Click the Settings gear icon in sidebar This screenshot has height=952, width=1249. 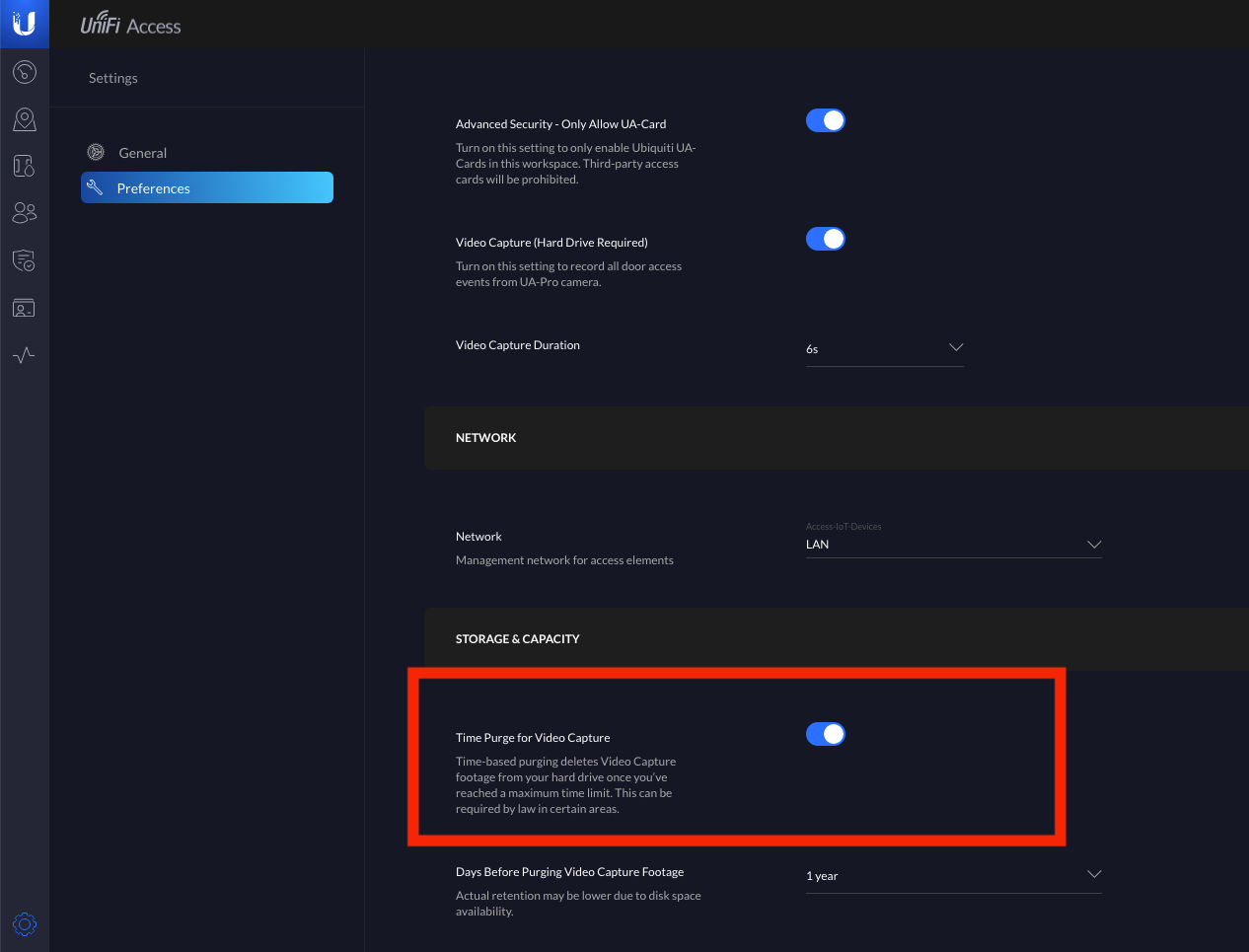point(25,924)
